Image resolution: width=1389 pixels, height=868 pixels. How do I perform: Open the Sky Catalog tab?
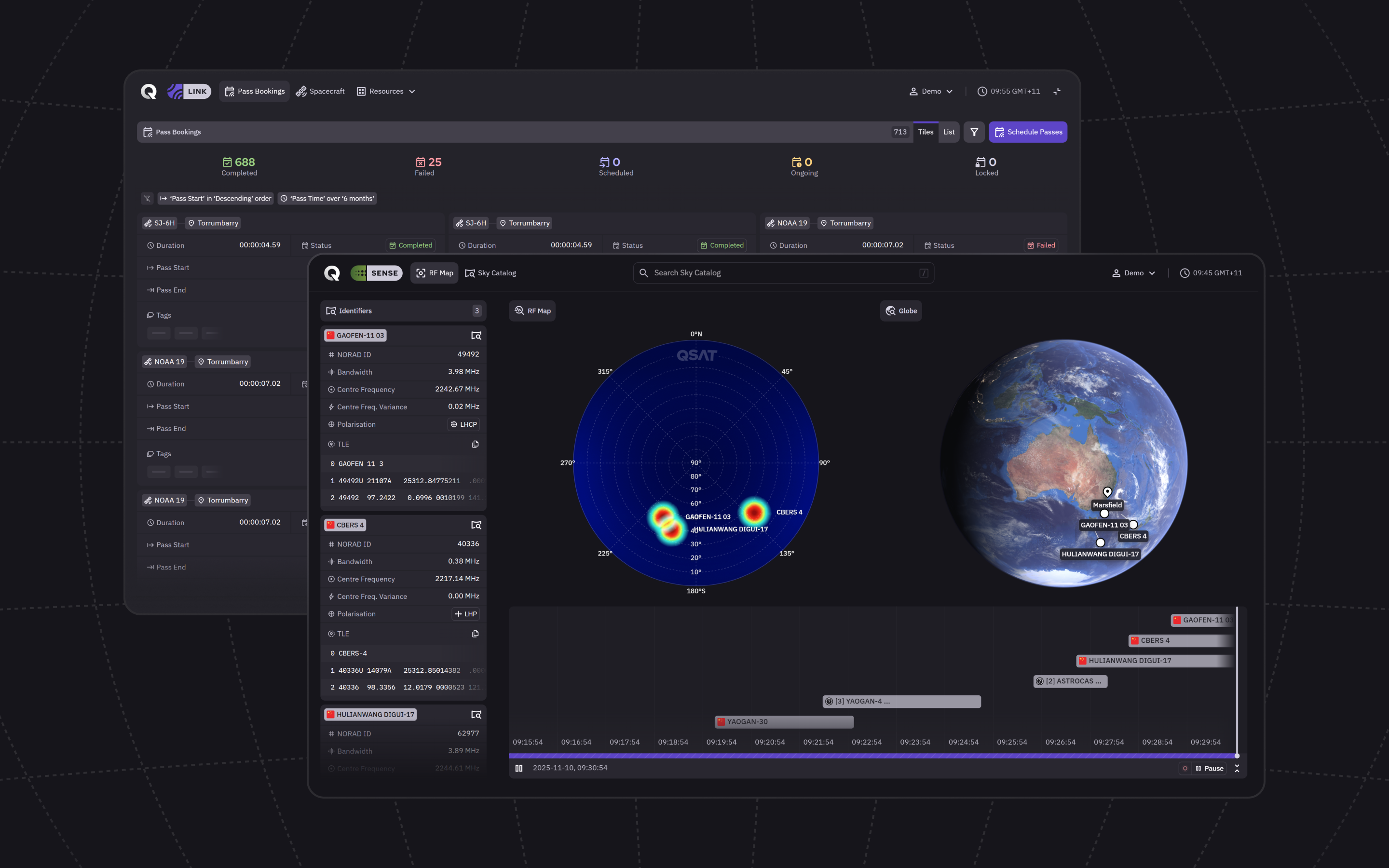coord(491,273)
